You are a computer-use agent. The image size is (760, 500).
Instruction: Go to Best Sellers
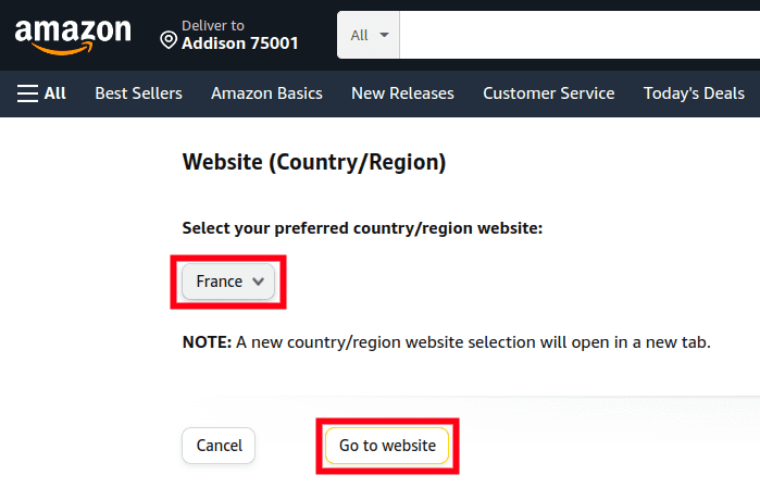coord(139,93)
